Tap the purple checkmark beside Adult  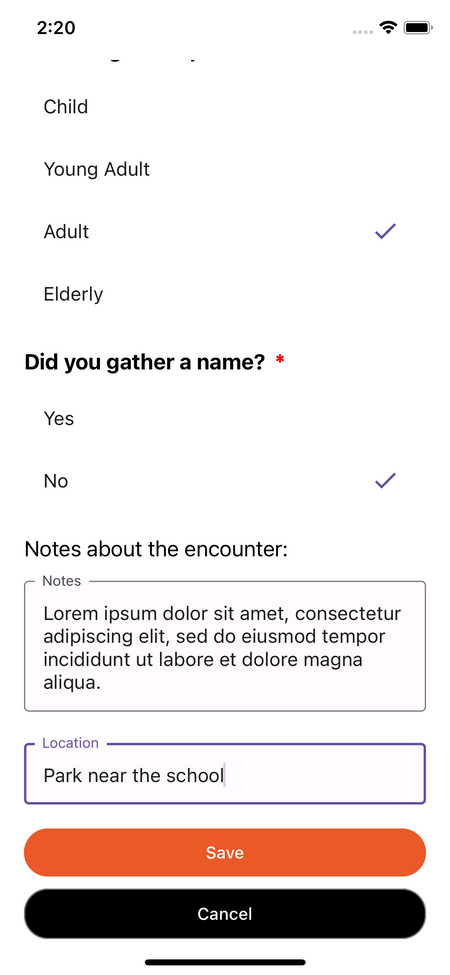(x=385, y=231)
